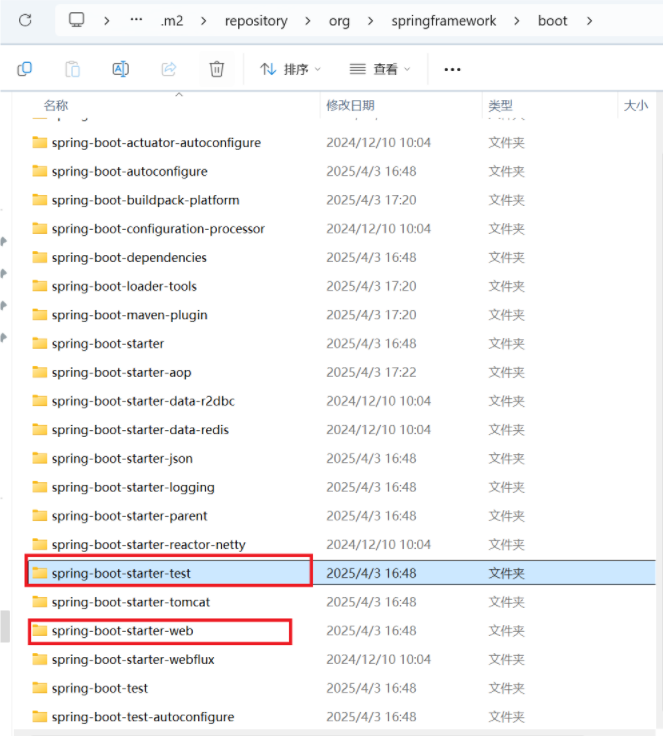Select folder icon of spring-boot-dependencies
Screen dimensions: 663x736
pos(39,257)
